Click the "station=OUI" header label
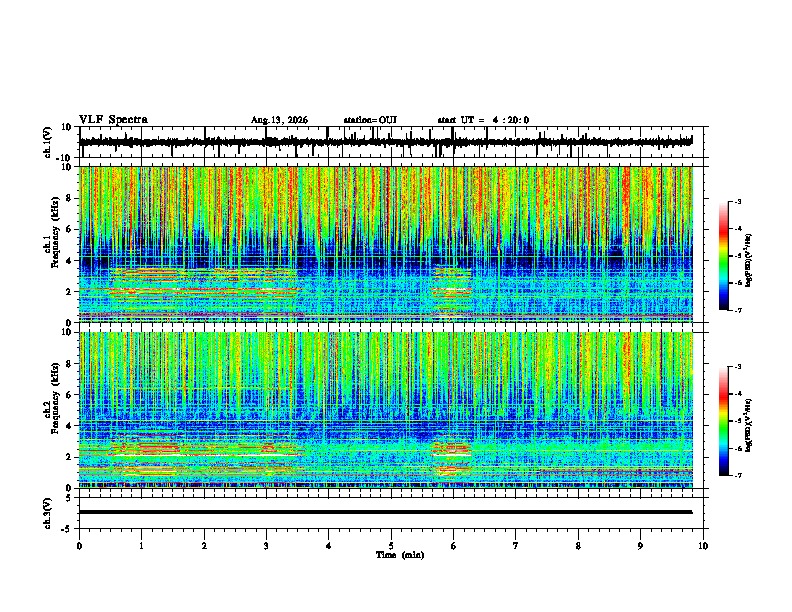This screenshot has height=612, width=792. click(370, 120)
